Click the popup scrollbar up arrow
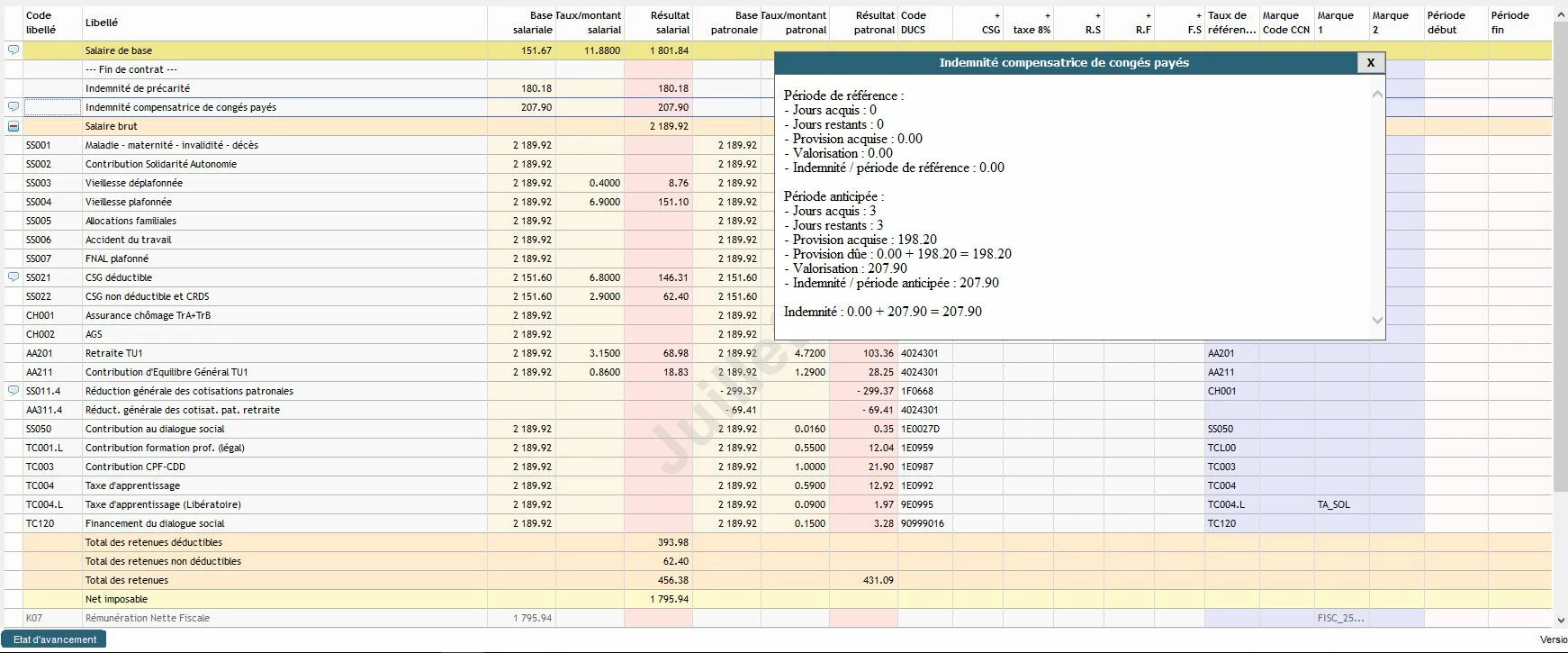Image resolution: width=1568 pixels, height=653 pixels. (1377, 94)
